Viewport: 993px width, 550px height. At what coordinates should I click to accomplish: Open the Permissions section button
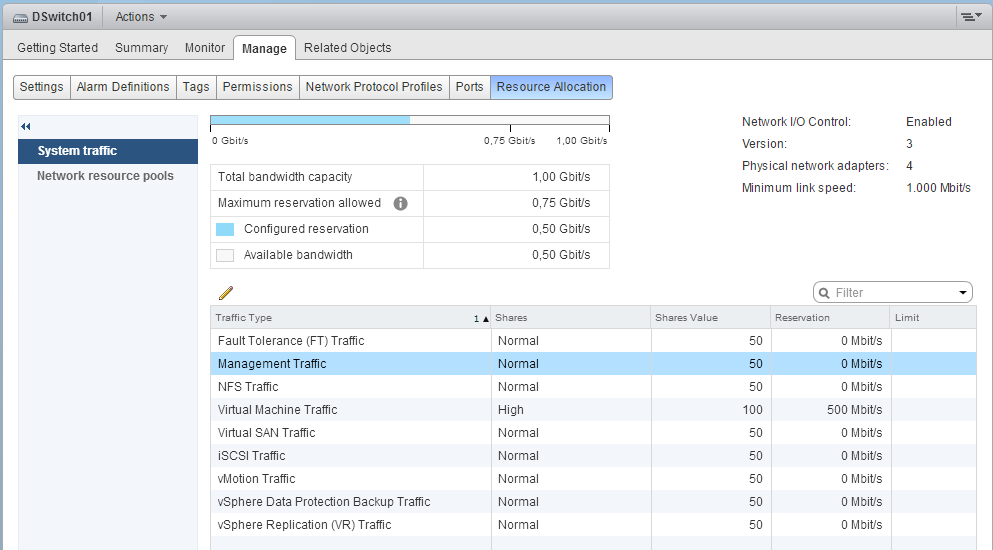(257, 87)
